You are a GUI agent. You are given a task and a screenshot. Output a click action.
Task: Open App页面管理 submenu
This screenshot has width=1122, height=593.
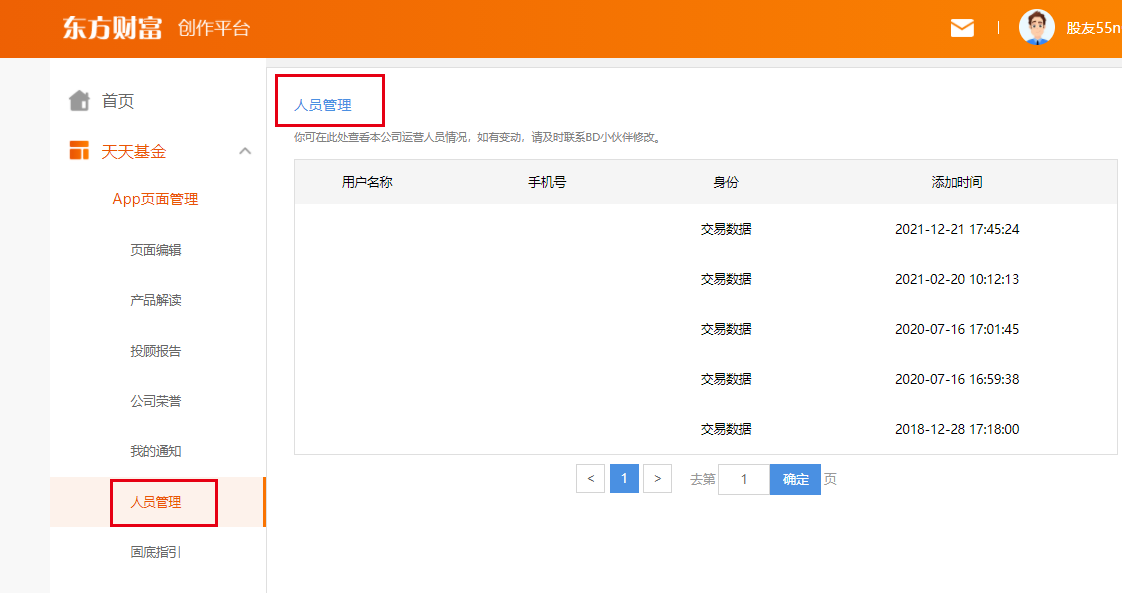coord(155,200)
